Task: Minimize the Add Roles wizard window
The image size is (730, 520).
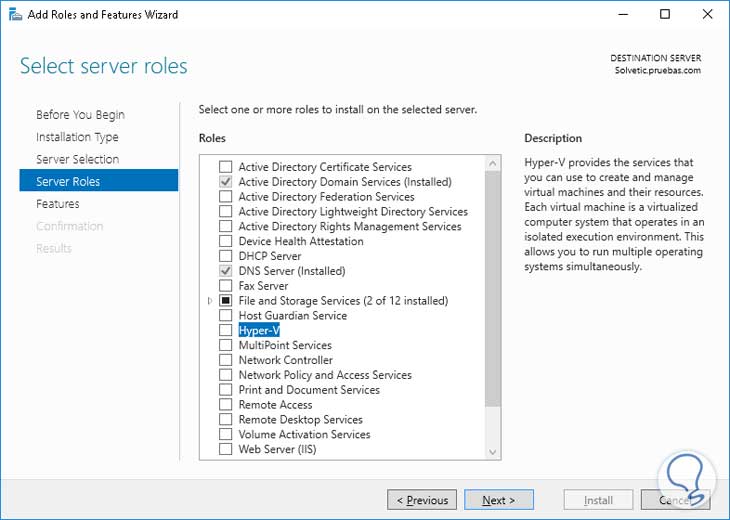Action: pyautogui.click(x=621, y=14)
